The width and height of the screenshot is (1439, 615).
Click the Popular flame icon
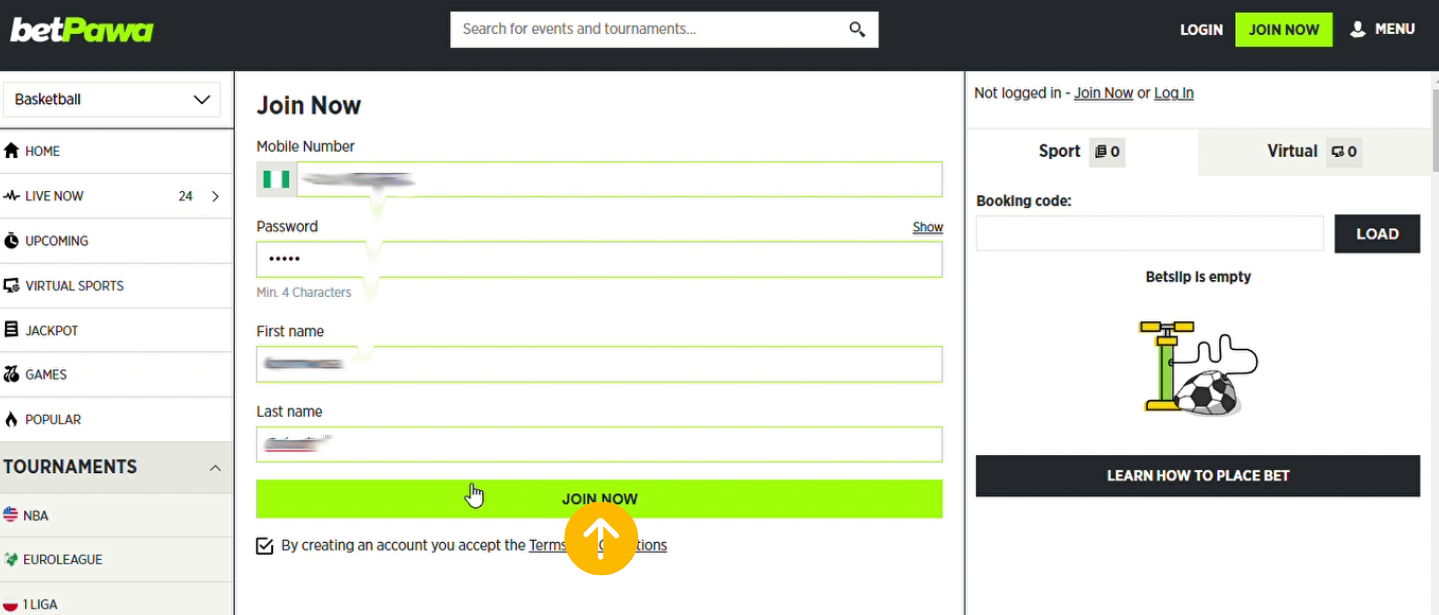click(x=12, y=420)
